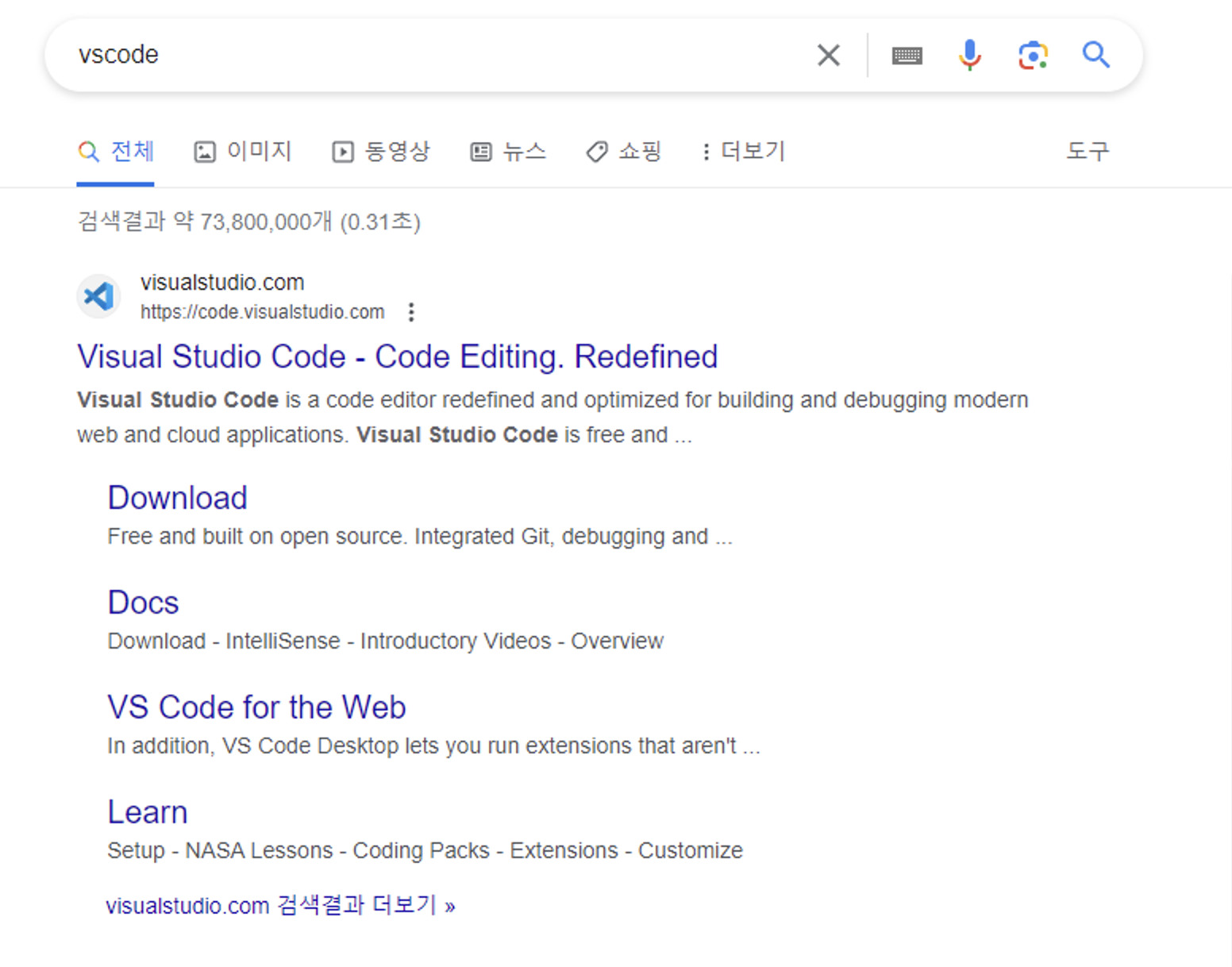Screen dimensions: 1232x967
Task: Click the snippet starting 'Visual Studio Code is a code editor'
Action: (x=552, y=417)
